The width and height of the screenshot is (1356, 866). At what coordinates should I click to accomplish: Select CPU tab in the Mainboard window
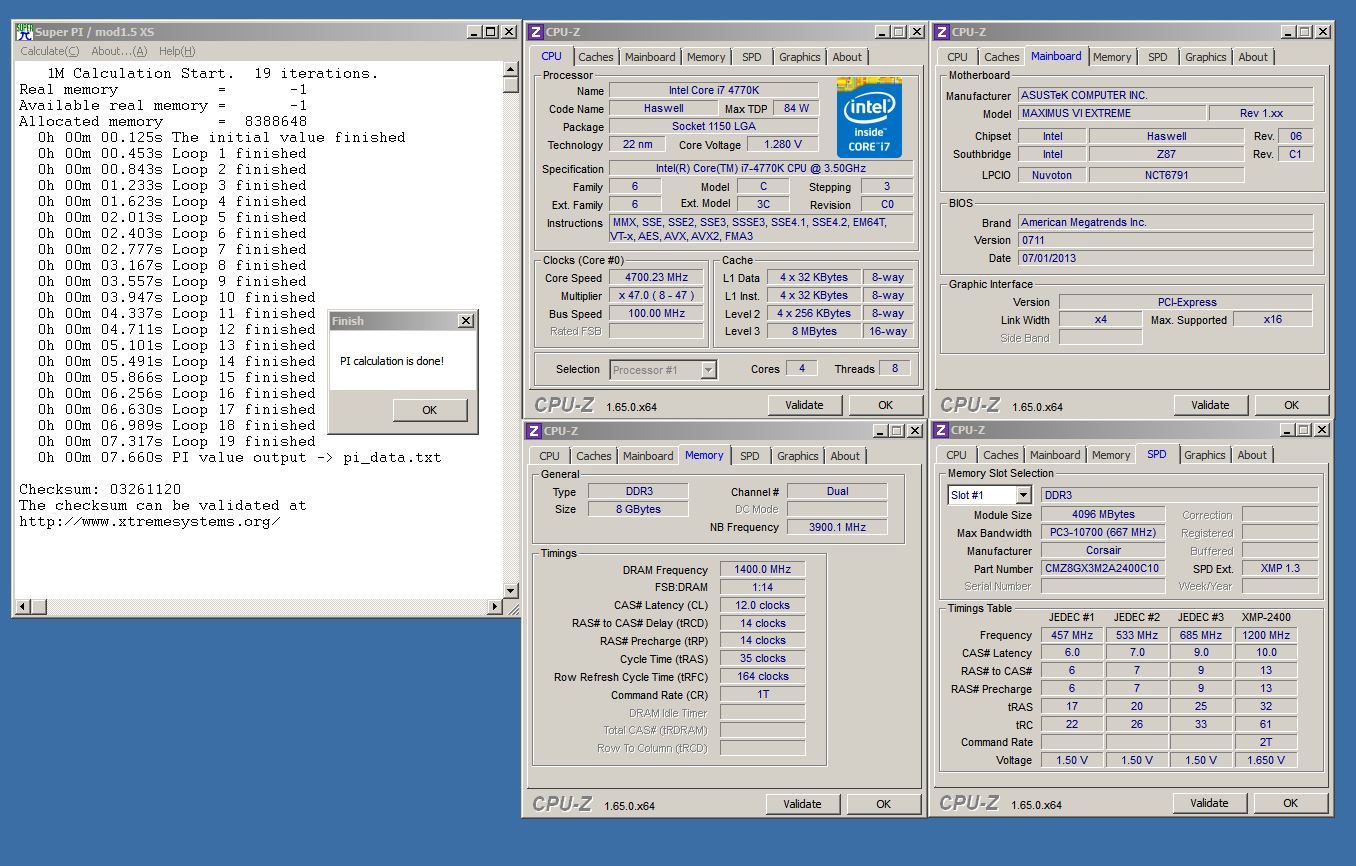point(957,57)
